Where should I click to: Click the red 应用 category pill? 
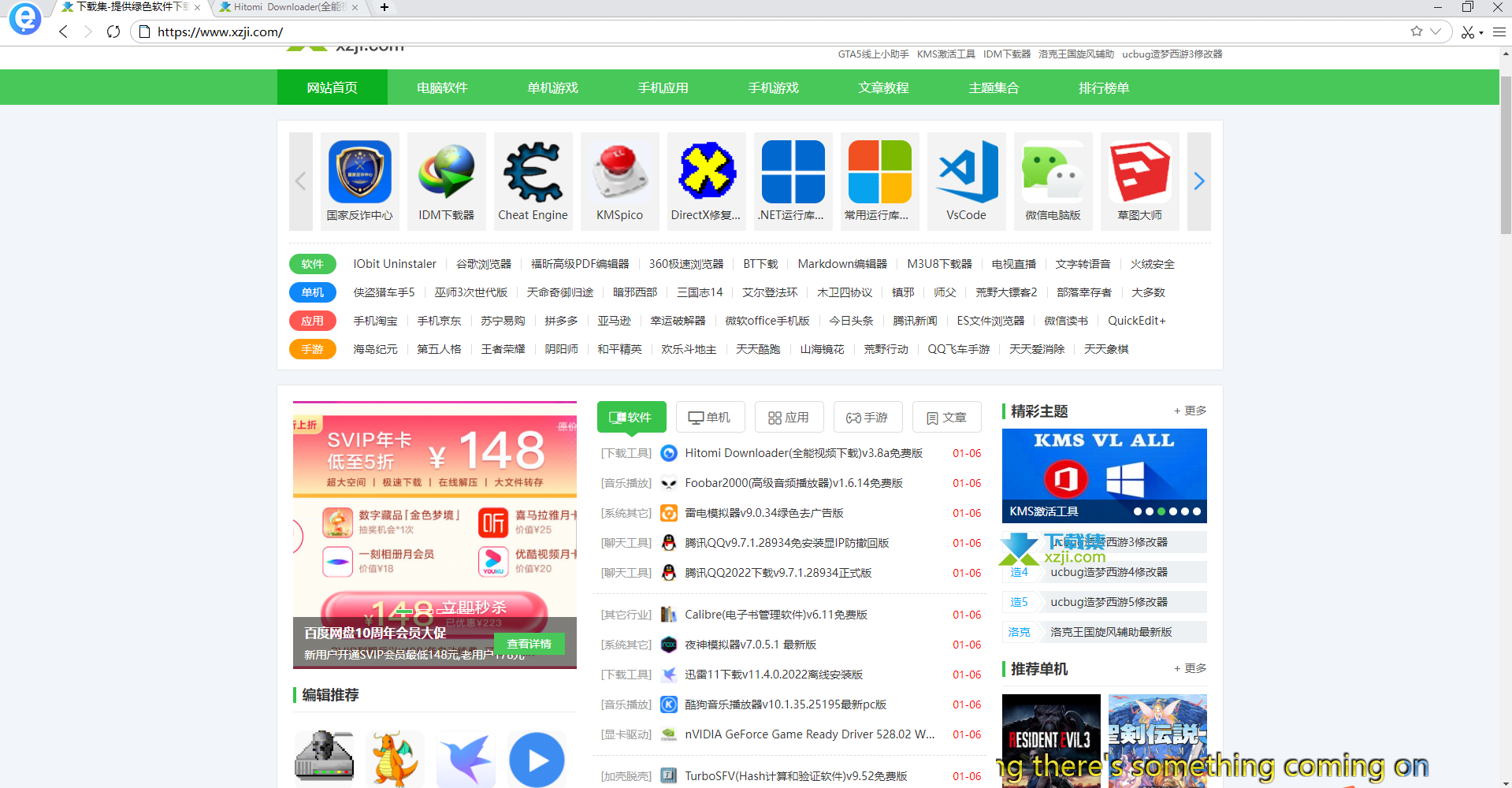click(x=312, y=321)
